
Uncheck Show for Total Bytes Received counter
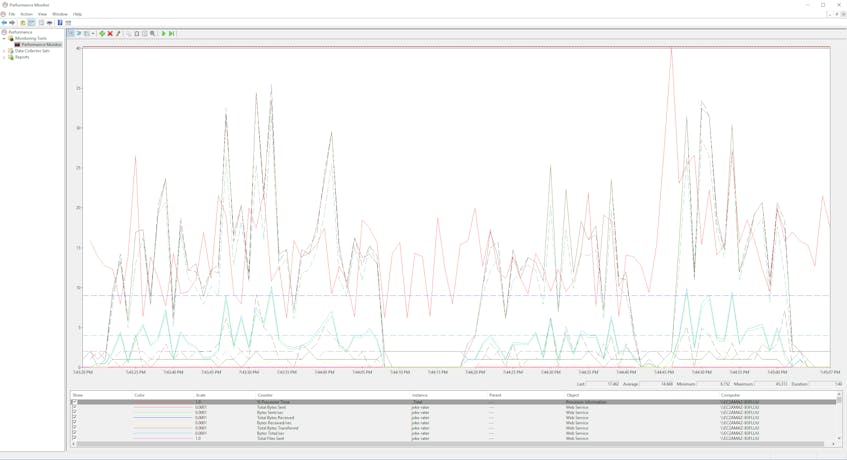click(x=75, y=417)
